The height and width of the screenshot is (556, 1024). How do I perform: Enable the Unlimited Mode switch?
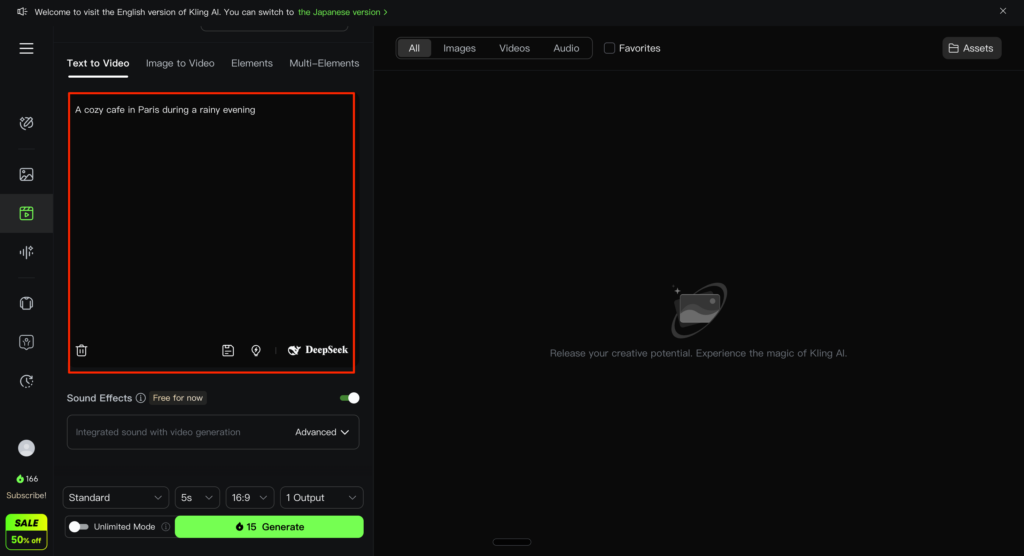(x=78, y=527)
